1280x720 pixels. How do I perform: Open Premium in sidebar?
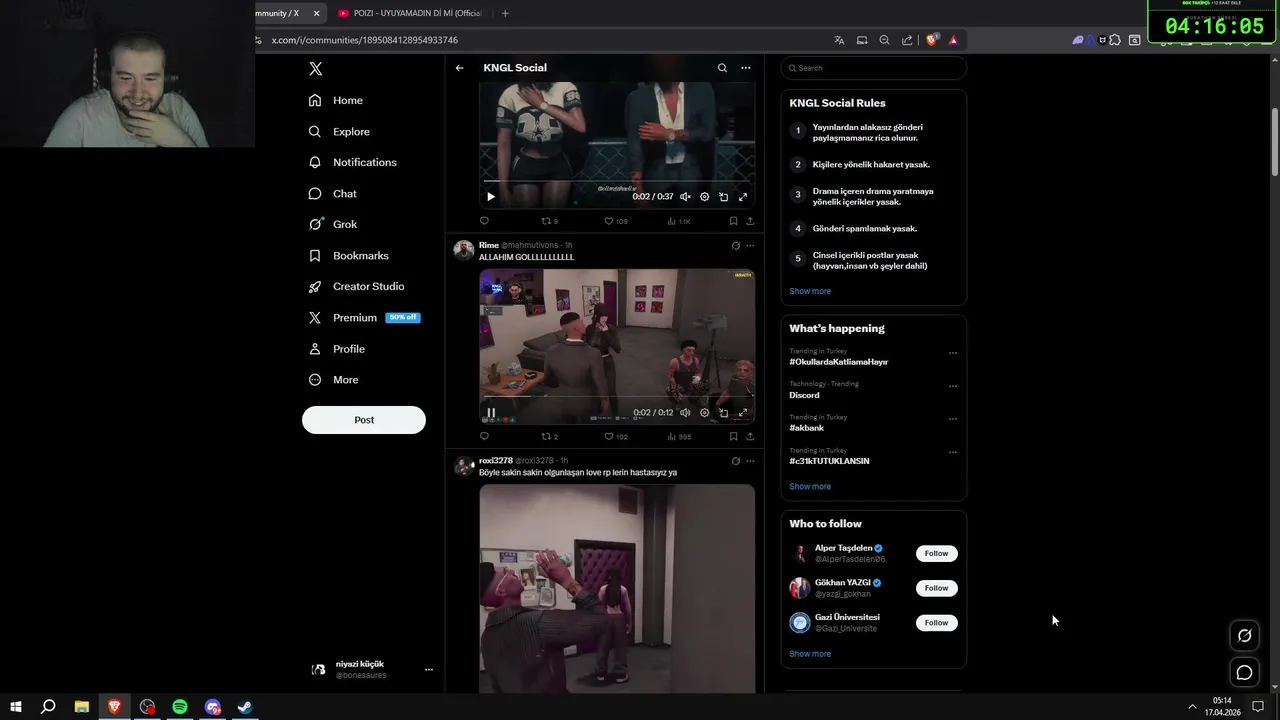(364, 317)
